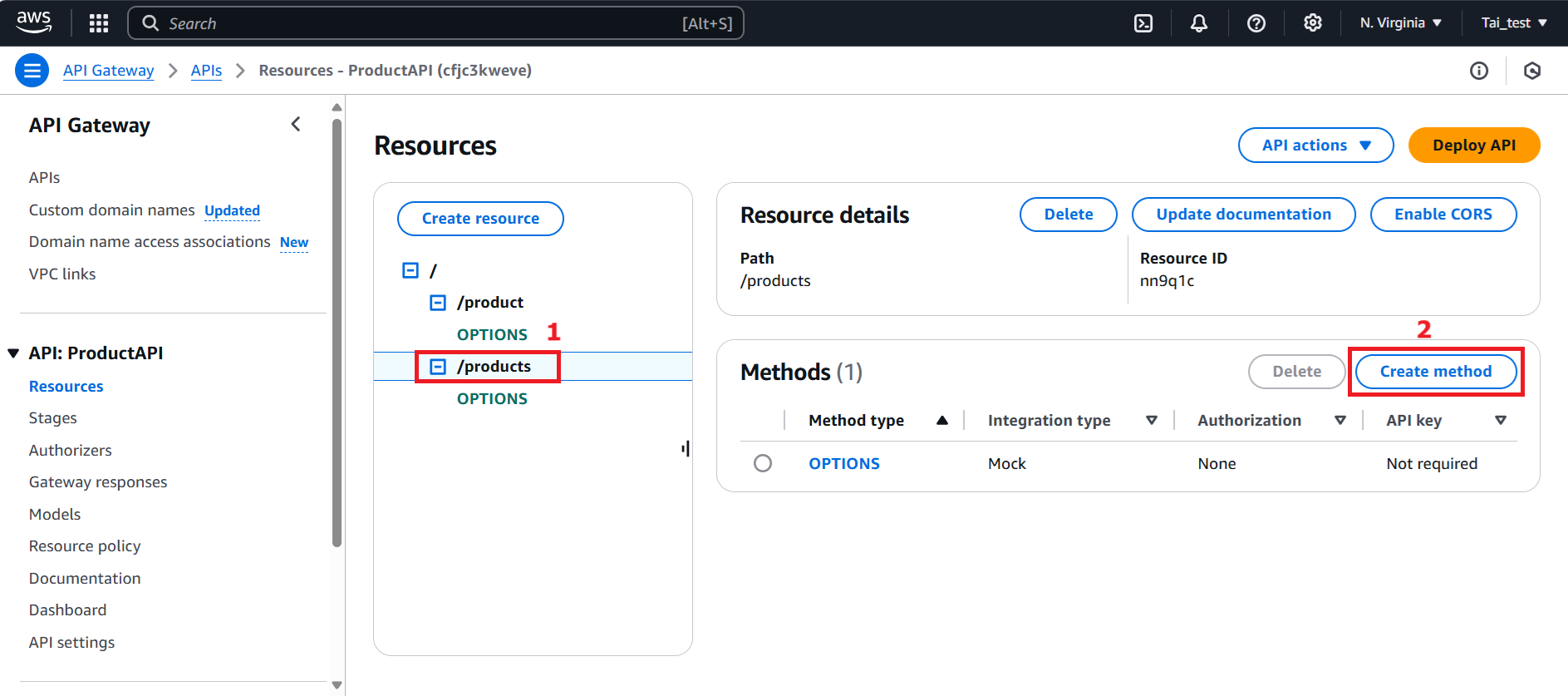
Task: Sort by Authorization arrow
Action: click(x=1340, y=421)
